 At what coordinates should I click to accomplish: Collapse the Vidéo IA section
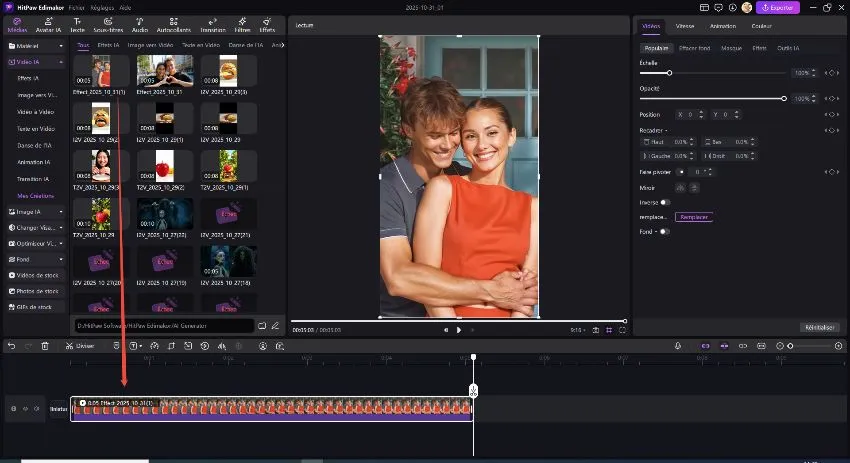pos(61,62)
